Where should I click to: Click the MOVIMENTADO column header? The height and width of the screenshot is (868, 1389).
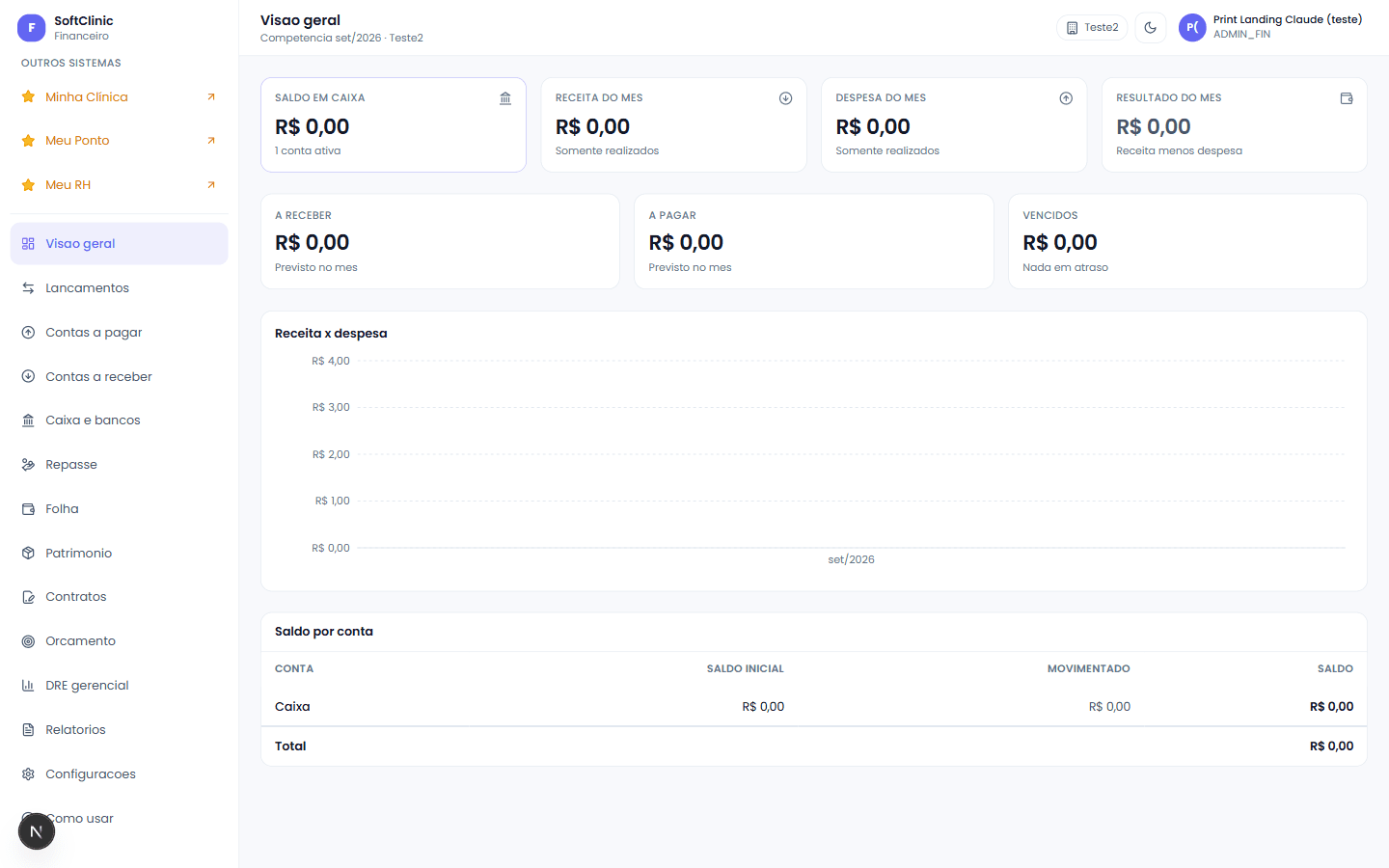(1088, 668)
